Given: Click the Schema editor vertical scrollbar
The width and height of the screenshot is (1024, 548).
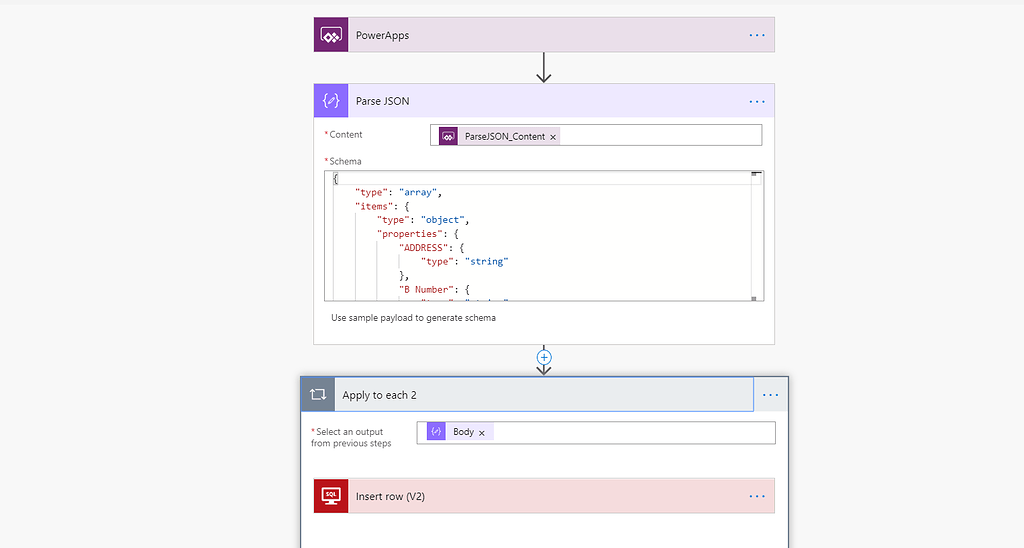Looking at the screenshot, I should tap(757, 235).
